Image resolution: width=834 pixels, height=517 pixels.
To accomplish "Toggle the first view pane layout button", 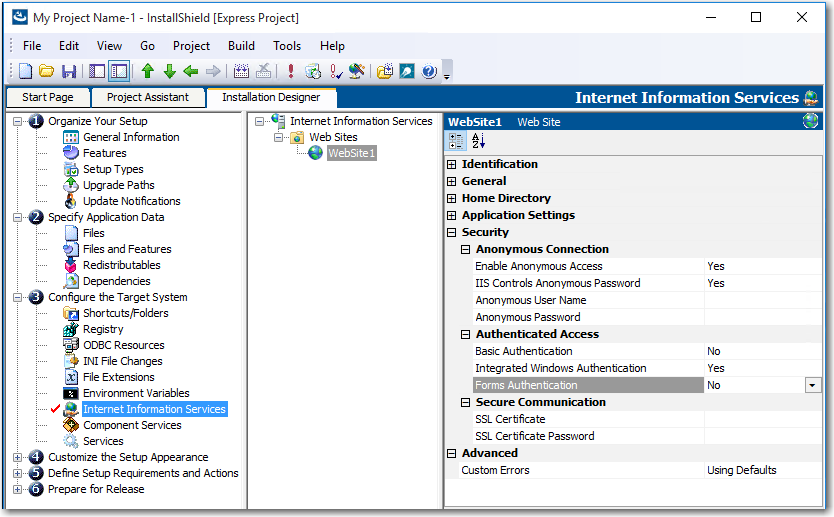I will [97, 71].
